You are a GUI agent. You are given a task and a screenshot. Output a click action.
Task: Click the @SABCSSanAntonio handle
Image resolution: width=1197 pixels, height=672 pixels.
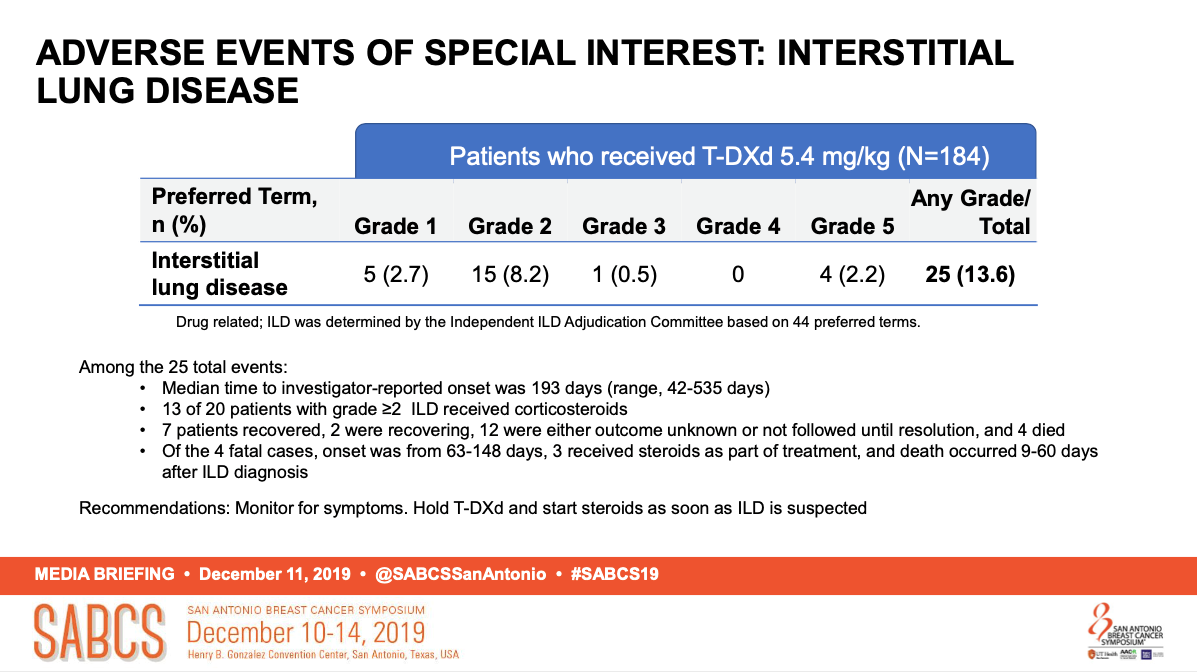(460, 574)
